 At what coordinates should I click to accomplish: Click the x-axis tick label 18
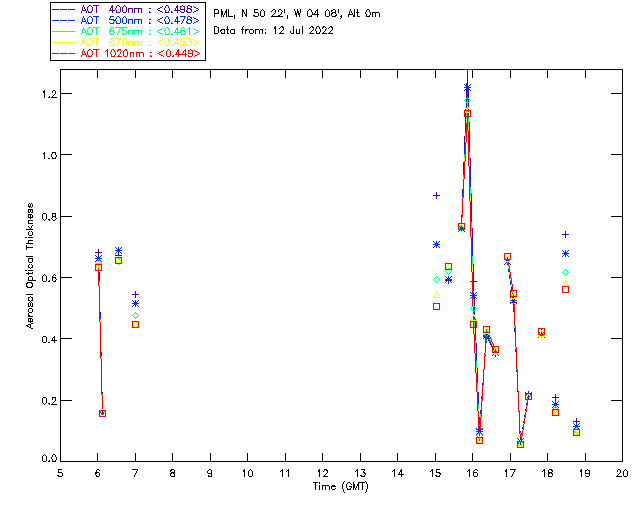[547, 473]
